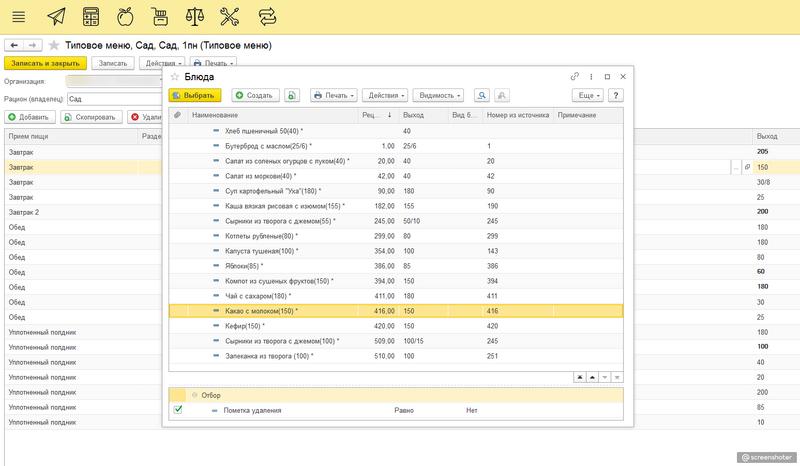Click the paper plane icon in top bar
Screen dimensions: 800x466
57,17
